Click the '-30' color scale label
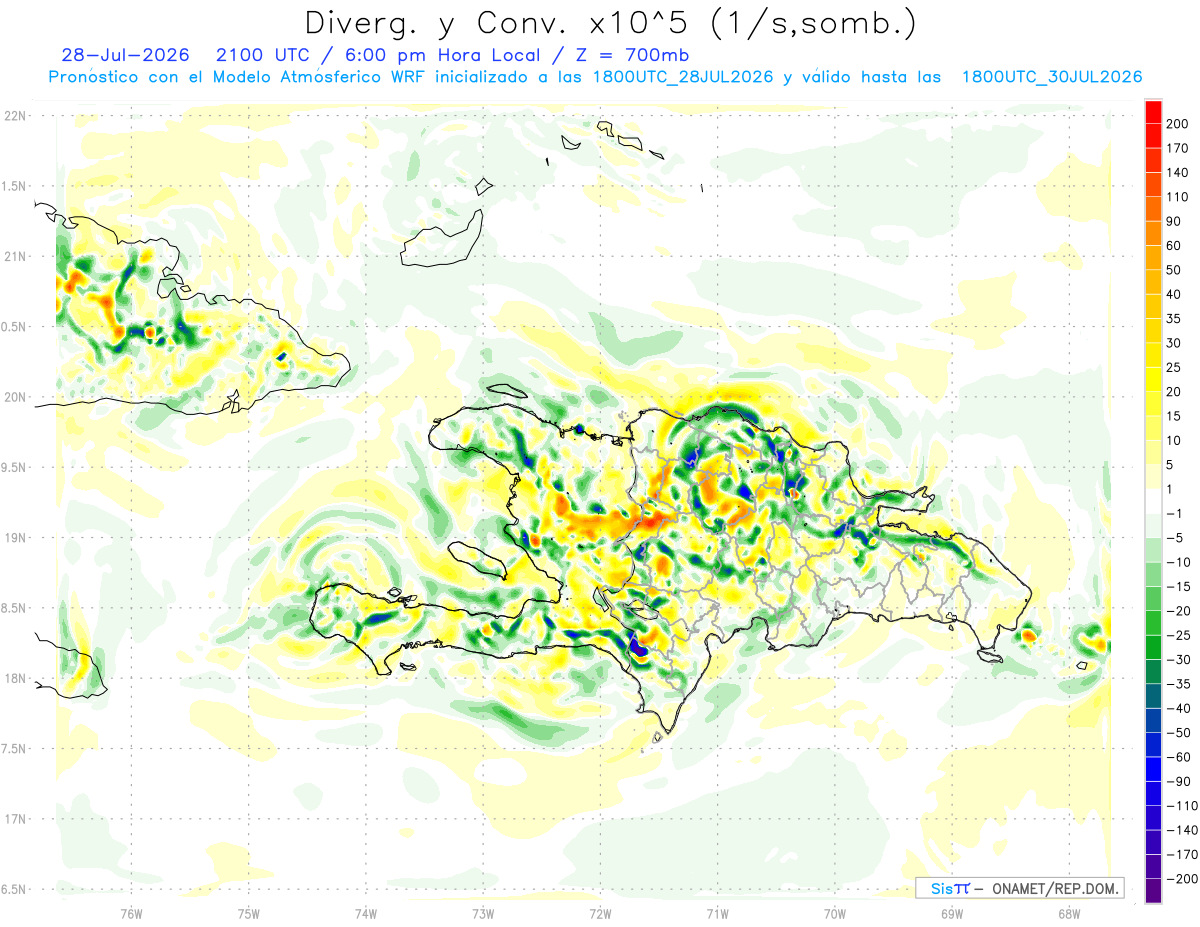The image size is (1200, 927). pyautogui.click(x=1177, y=660)
